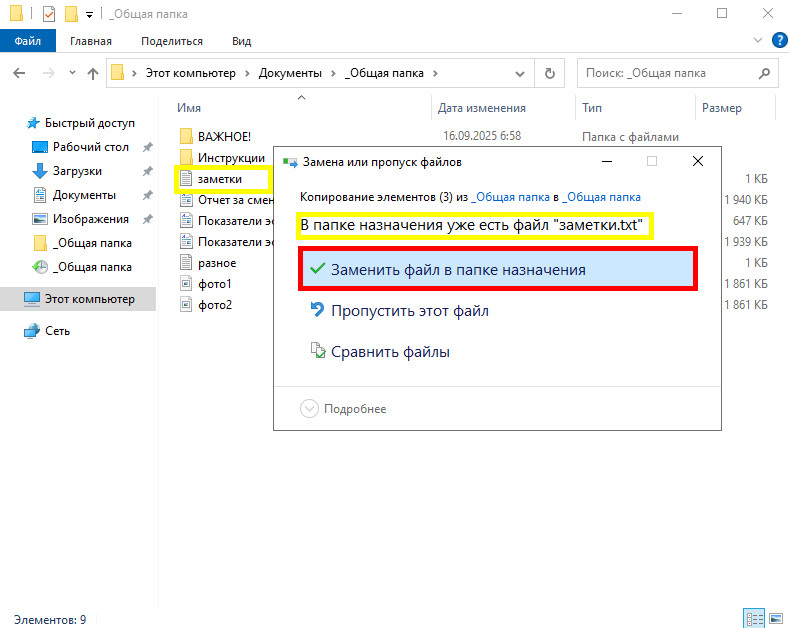Open recent locations dropdown next to Forward arrow
Image resolution: width=789 pixels, height=628 pixels.
71,73
